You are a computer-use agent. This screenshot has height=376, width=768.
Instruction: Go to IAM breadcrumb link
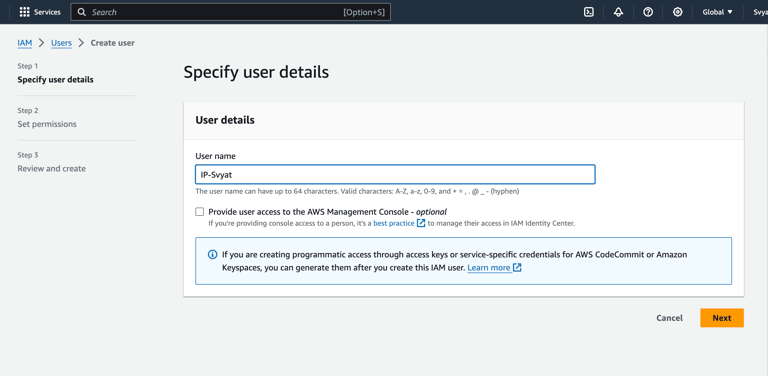(x=24, y=43)
